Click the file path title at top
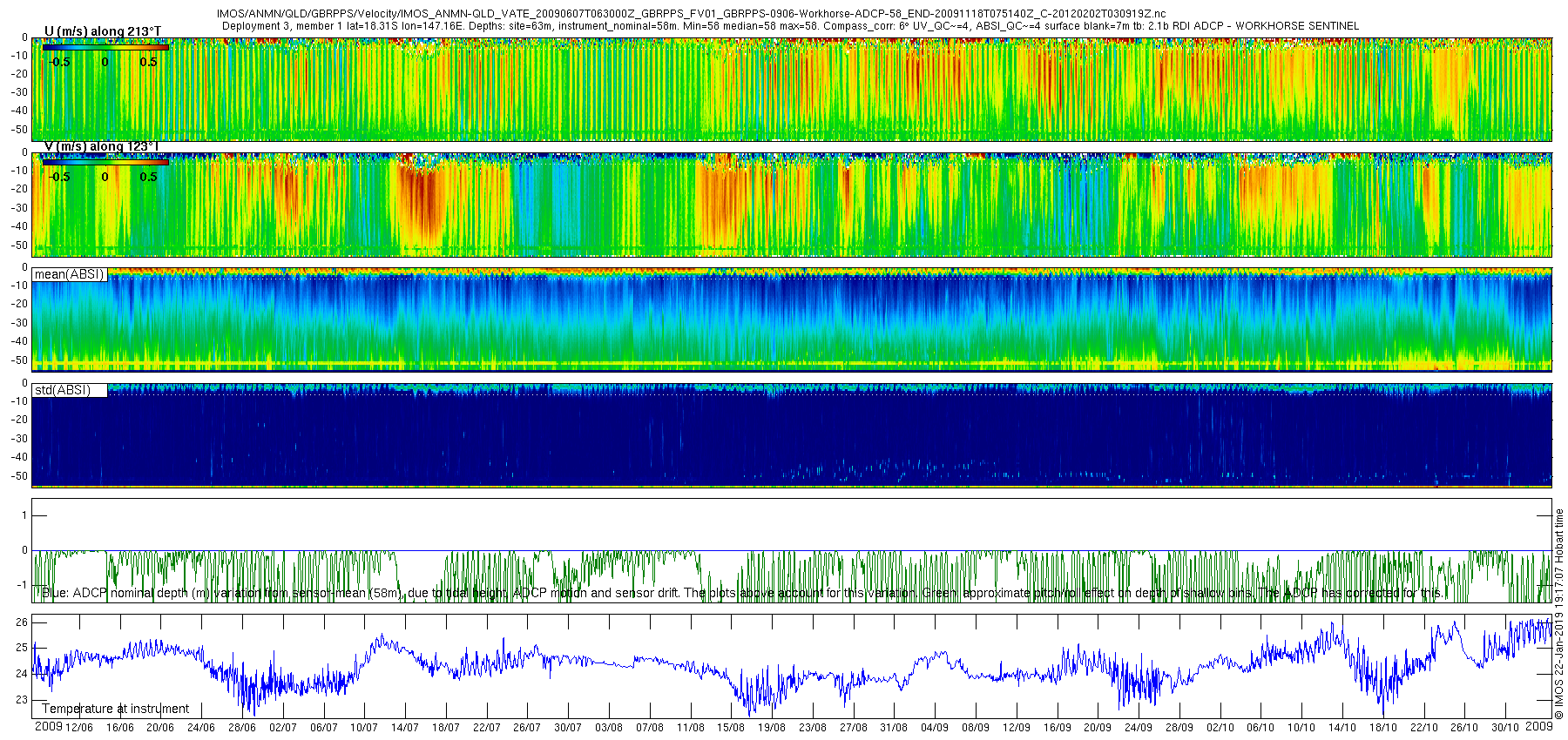1568x740 pixels. click(x=691, y=14)
